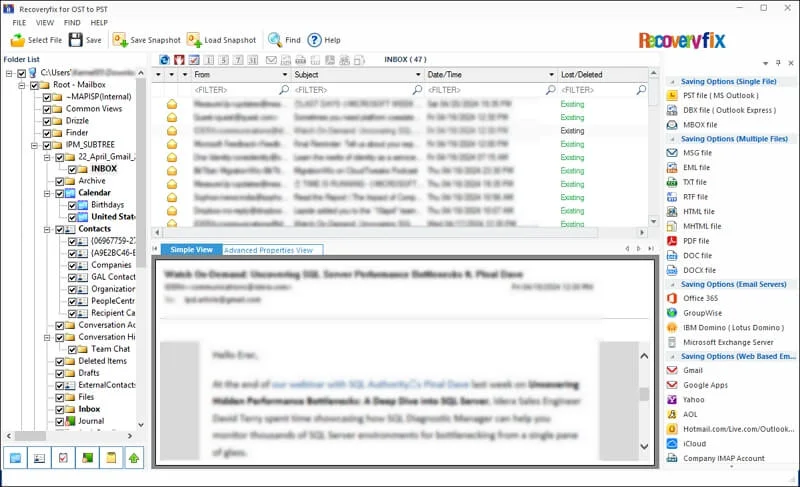Open the From column dropdown arrow
Screen dimensions: 800x487
[x=285, y=74]
